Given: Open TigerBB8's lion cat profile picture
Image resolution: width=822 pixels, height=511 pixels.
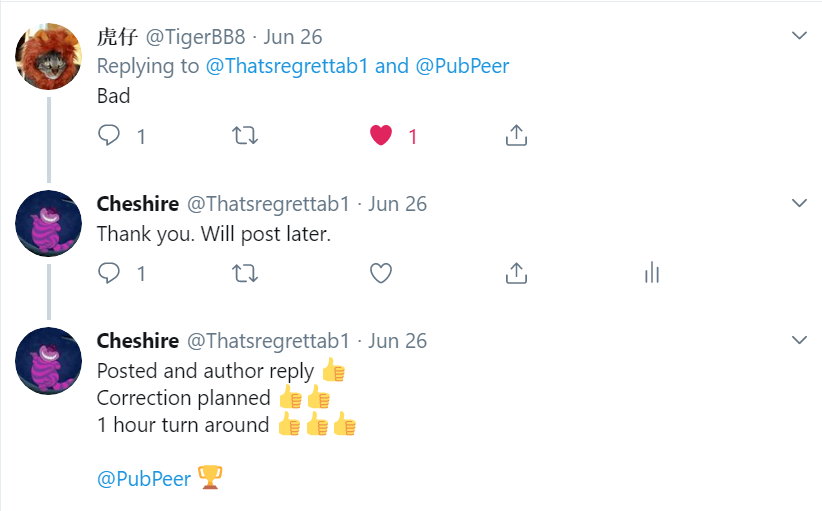Looking at the screenshot, I should 48,56.
